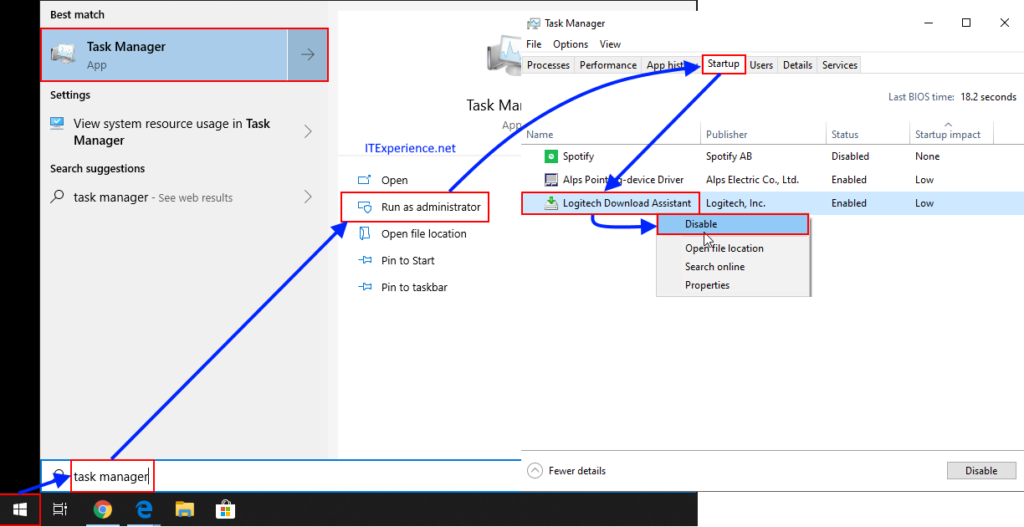The height and width of the screenshot is (527, 1024).
Task: Switch to the Processes tab
Action: coord(548,65)
